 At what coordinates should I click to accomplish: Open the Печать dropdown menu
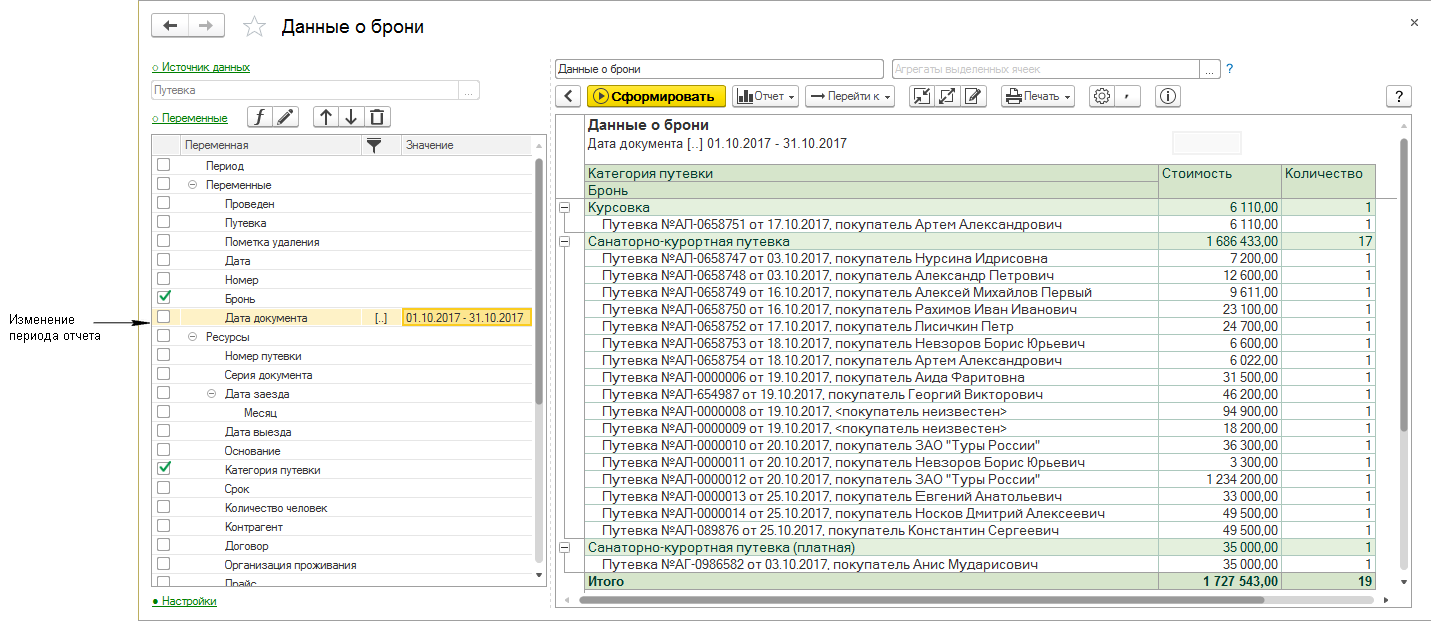tap(1038, 96)
